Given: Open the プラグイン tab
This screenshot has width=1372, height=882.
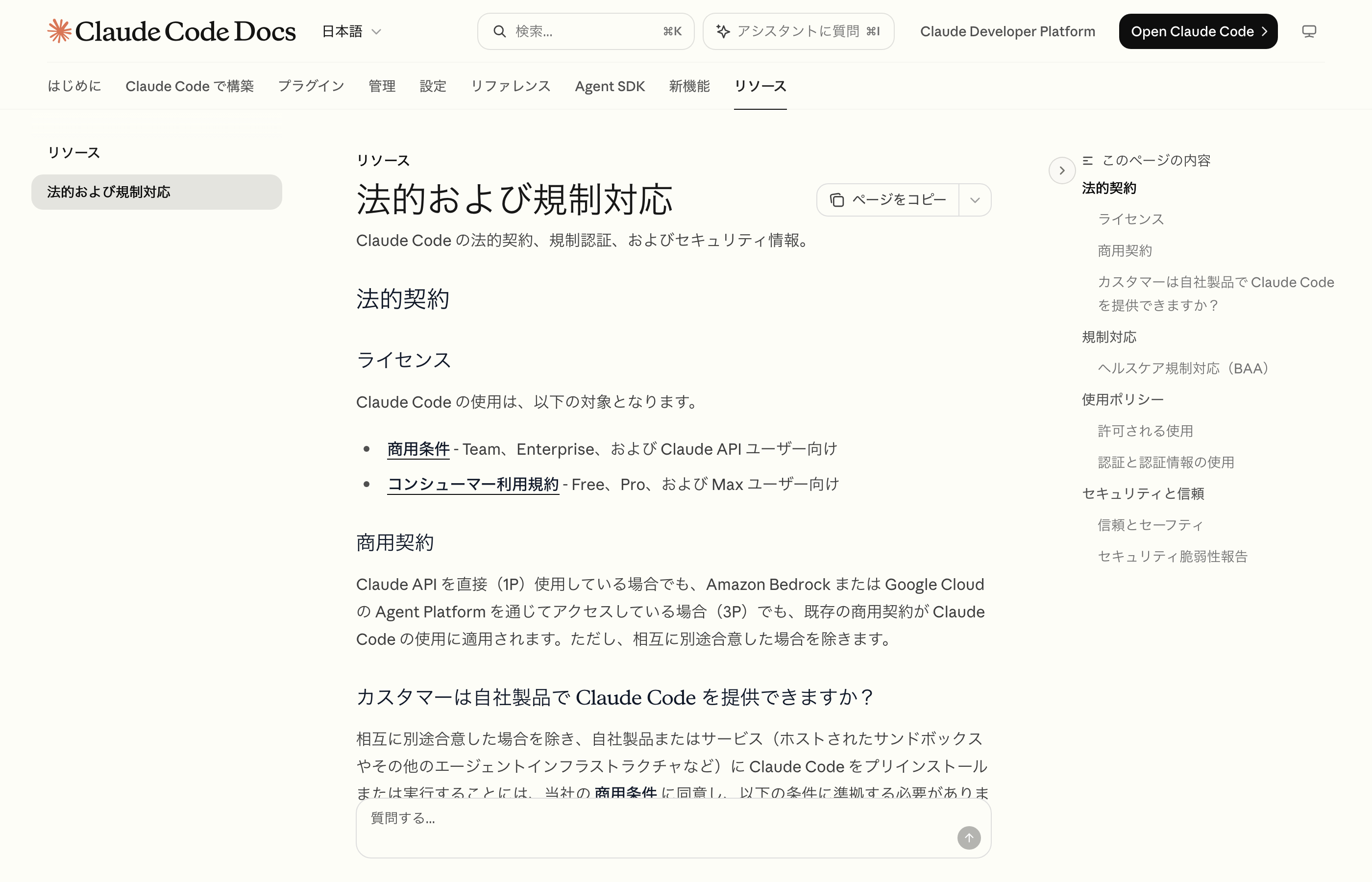Looking at the screenshot, I should click(x=311, y=86).
